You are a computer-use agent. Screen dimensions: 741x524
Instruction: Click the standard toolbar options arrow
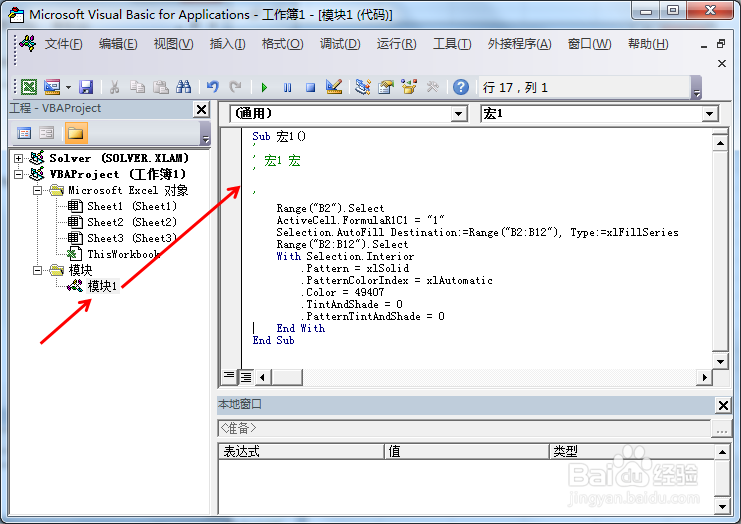[696, 88]
